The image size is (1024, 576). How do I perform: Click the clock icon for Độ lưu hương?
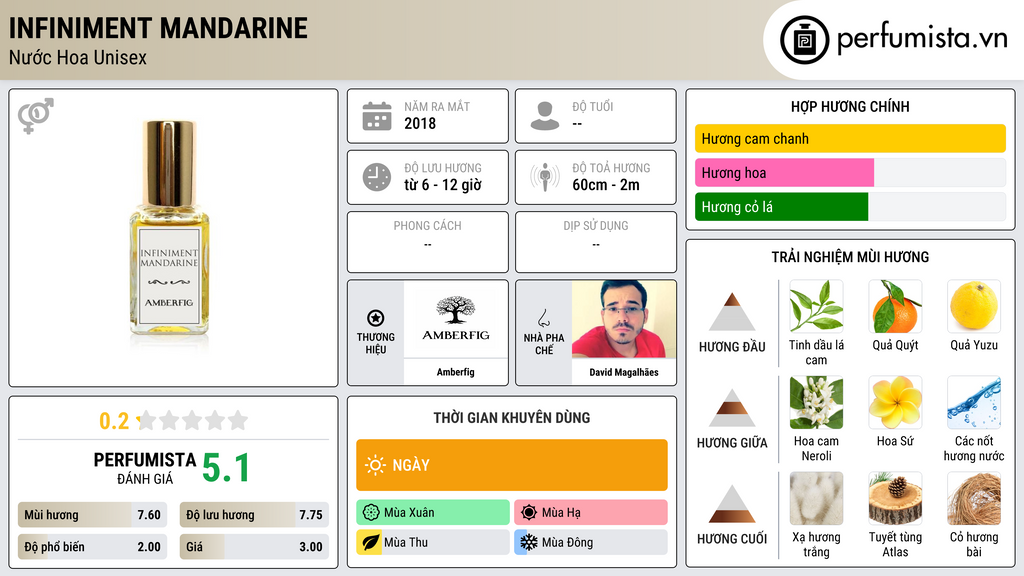click(377, 177)
